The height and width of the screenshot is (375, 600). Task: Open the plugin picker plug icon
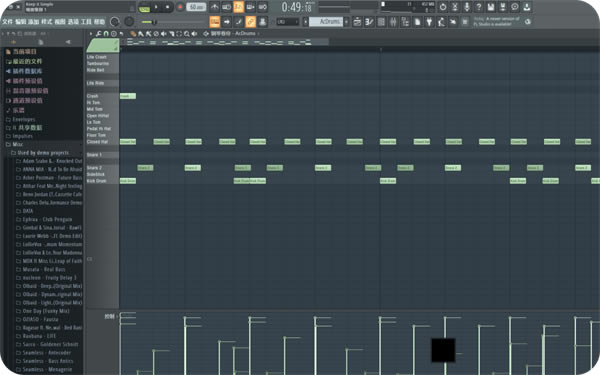tap(429, 22)
